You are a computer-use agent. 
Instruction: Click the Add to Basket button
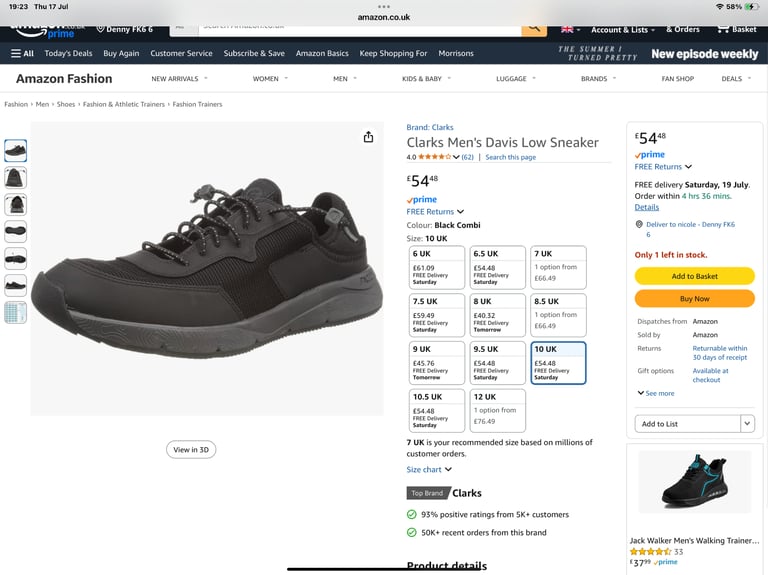point(695,276)
